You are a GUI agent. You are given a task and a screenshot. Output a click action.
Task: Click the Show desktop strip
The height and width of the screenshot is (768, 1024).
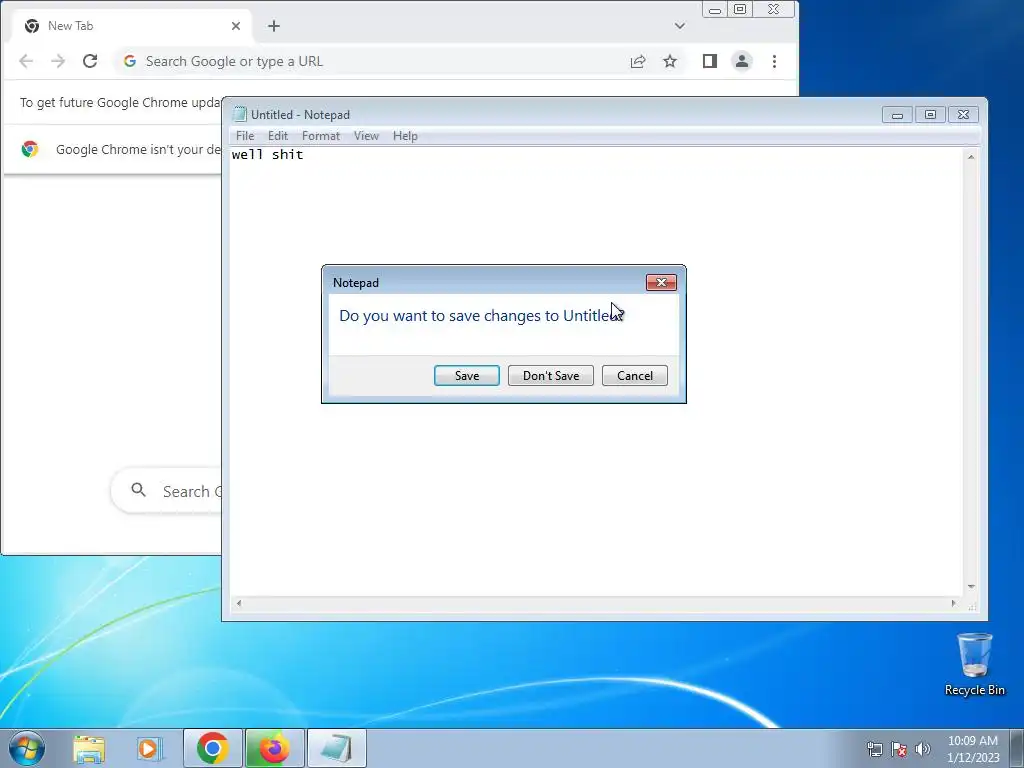click(1017, 748)
